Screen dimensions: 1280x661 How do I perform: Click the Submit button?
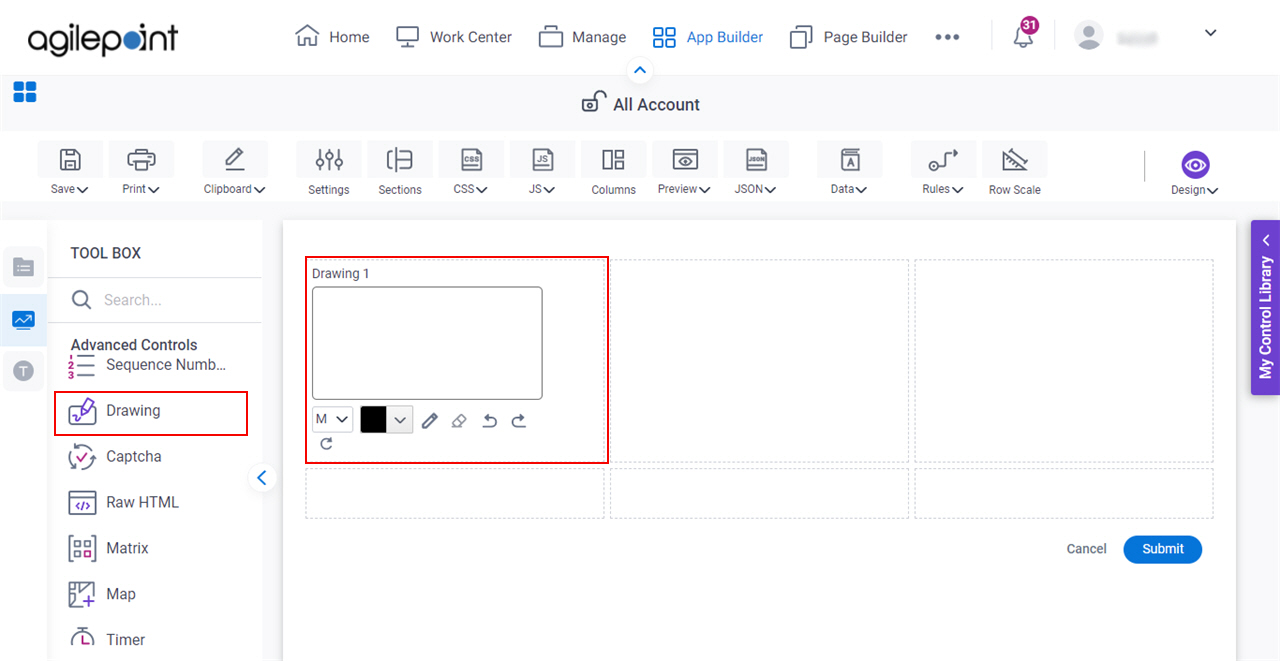[x=1163, y=549]
